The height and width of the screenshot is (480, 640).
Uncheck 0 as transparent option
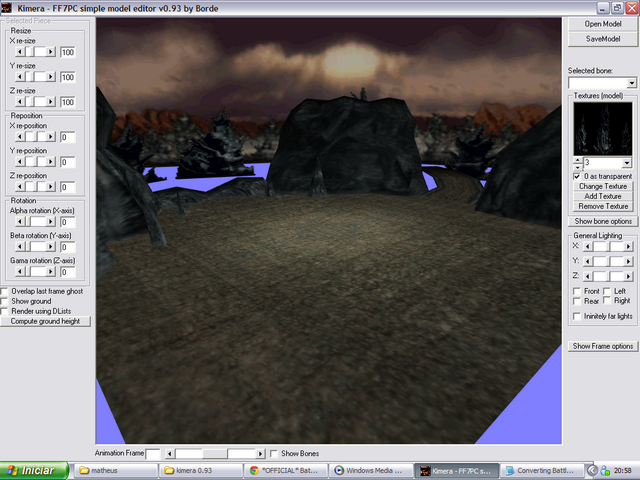(577, 176)
